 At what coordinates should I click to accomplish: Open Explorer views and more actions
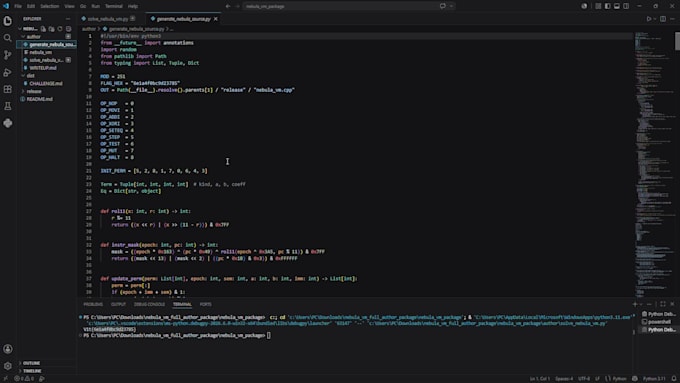coord(68,19)
